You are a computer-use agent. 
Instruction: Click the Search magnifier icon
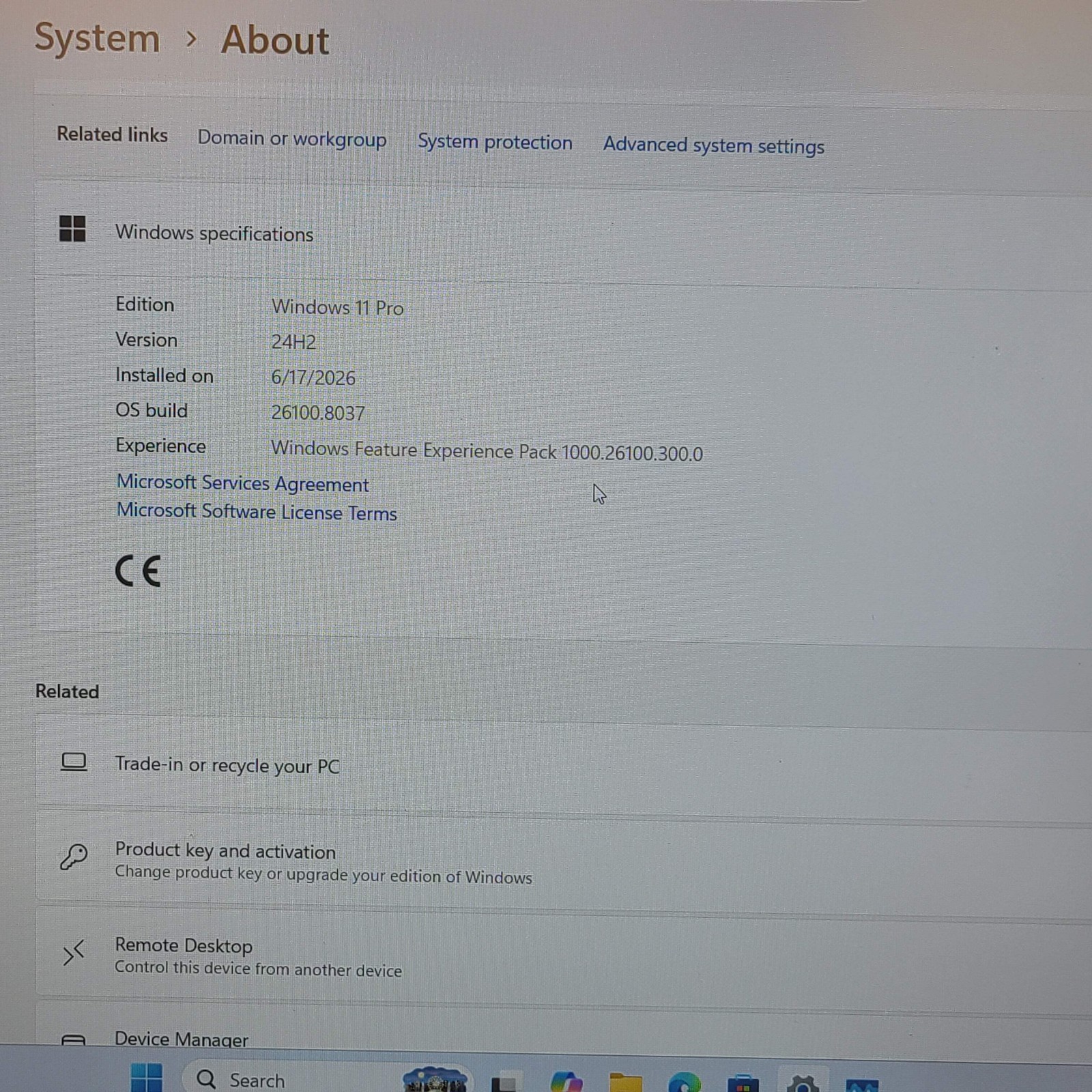coord(206,1079)
